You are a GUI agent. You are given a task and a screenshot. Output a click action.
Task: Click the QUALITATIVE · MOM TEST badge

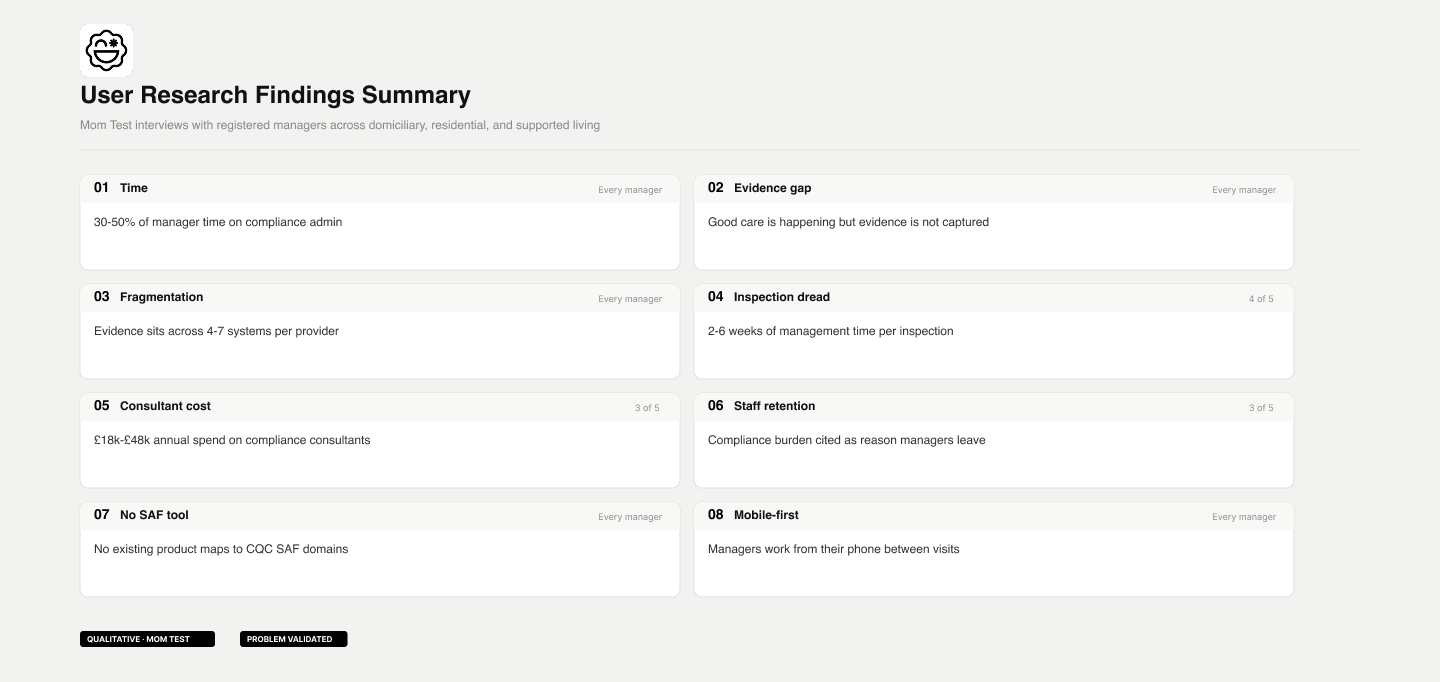click(x=147, y=639)
